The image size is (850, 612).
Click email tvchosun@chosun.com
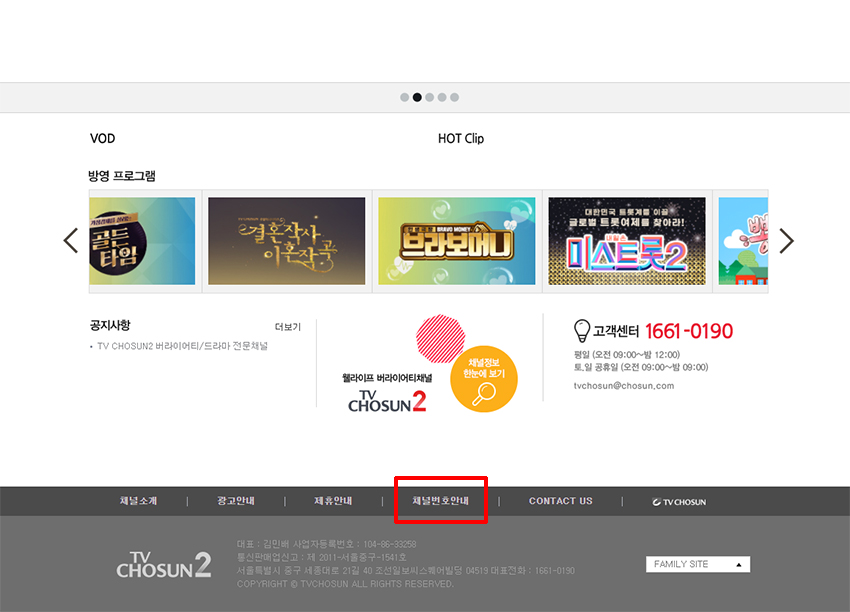(624, 386)
